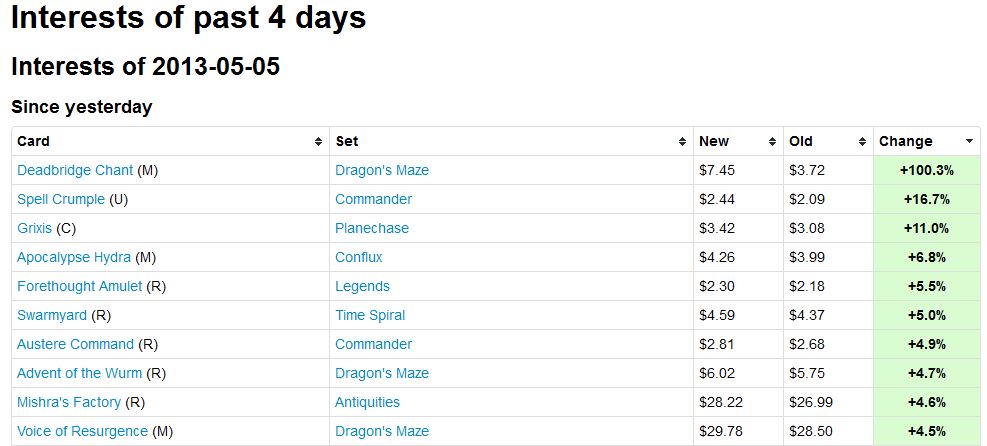This screenshot has width=987, height=446.
Task: Sort table by Card column arrows
Action: 318,142
